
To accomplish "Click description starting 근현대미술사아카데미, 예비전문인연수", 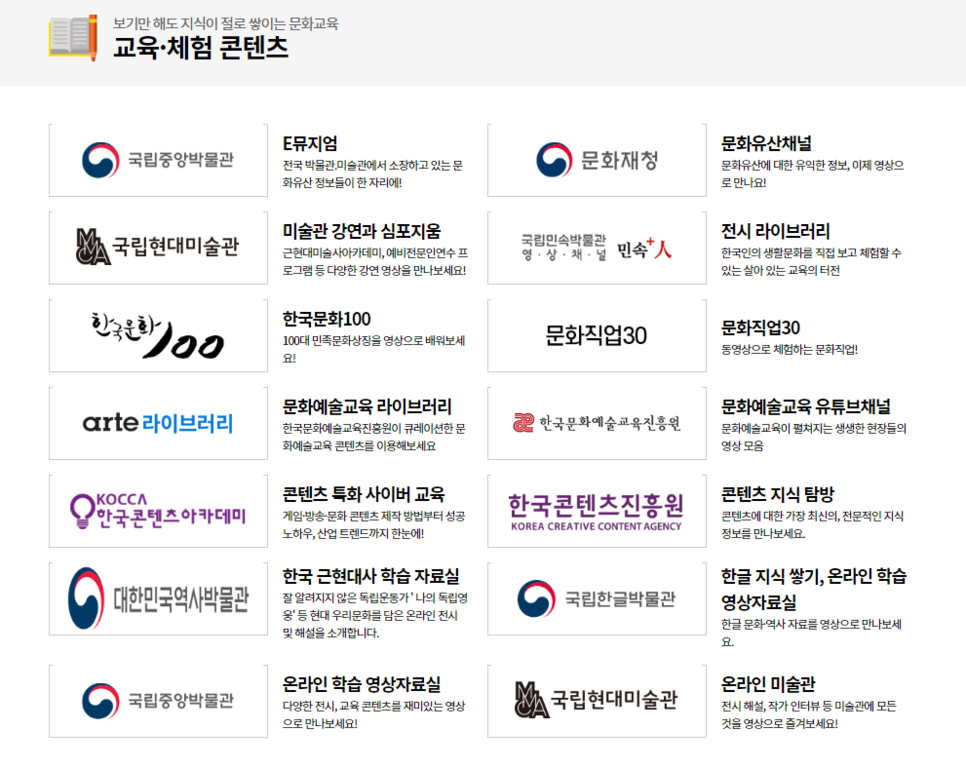I will (375, 261).
